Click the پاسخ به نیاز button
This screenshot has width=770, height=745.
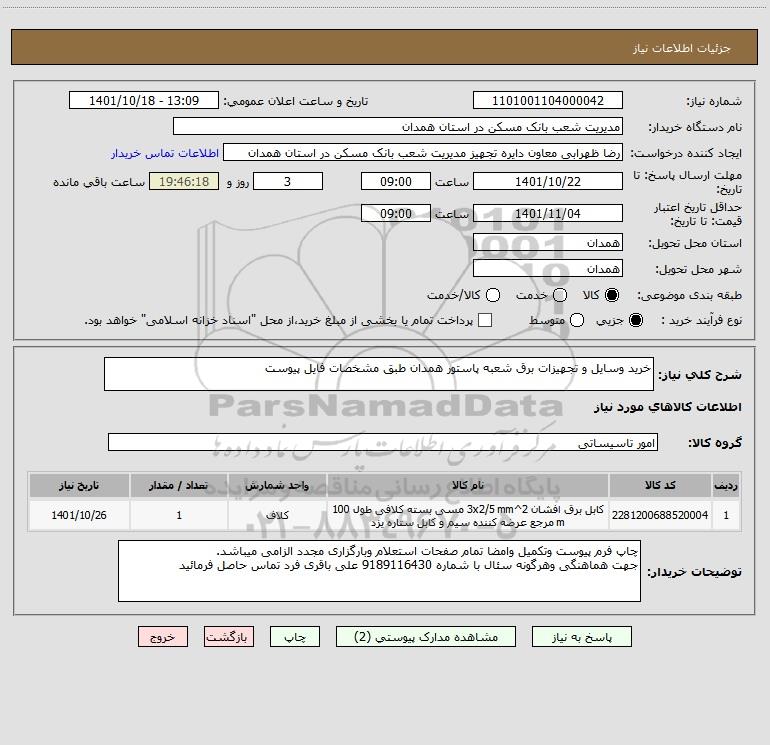pos(582,637)
